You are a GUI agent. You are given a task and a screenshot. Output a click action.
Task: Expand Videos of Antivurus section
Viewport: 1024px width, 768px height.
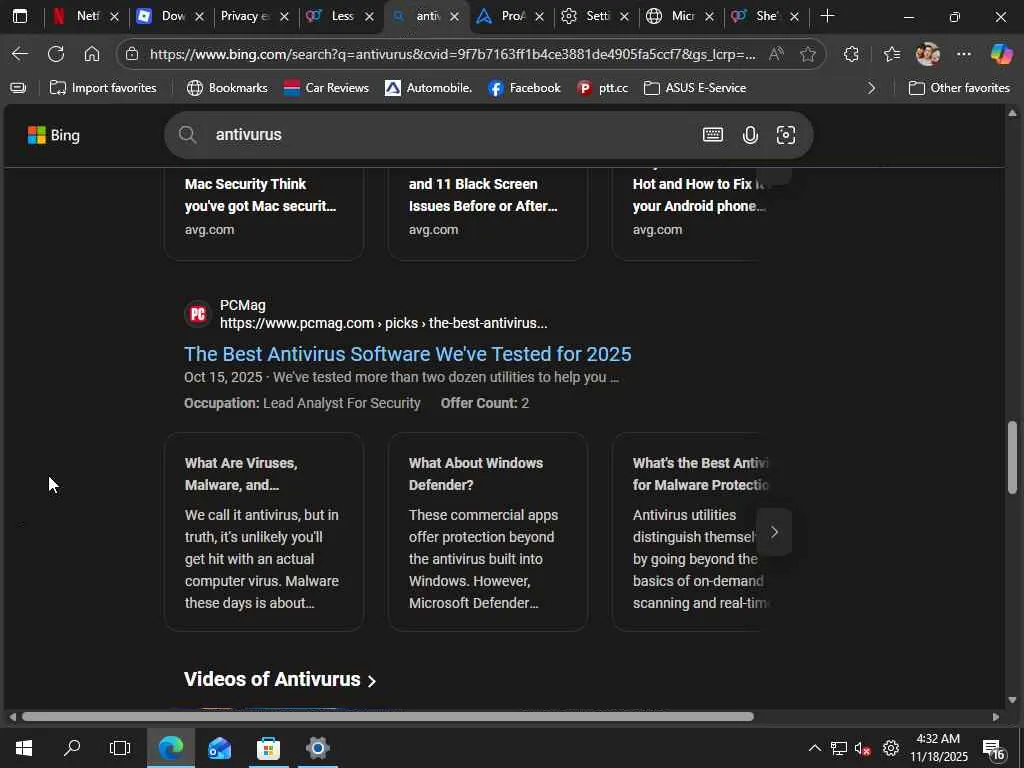280,680
